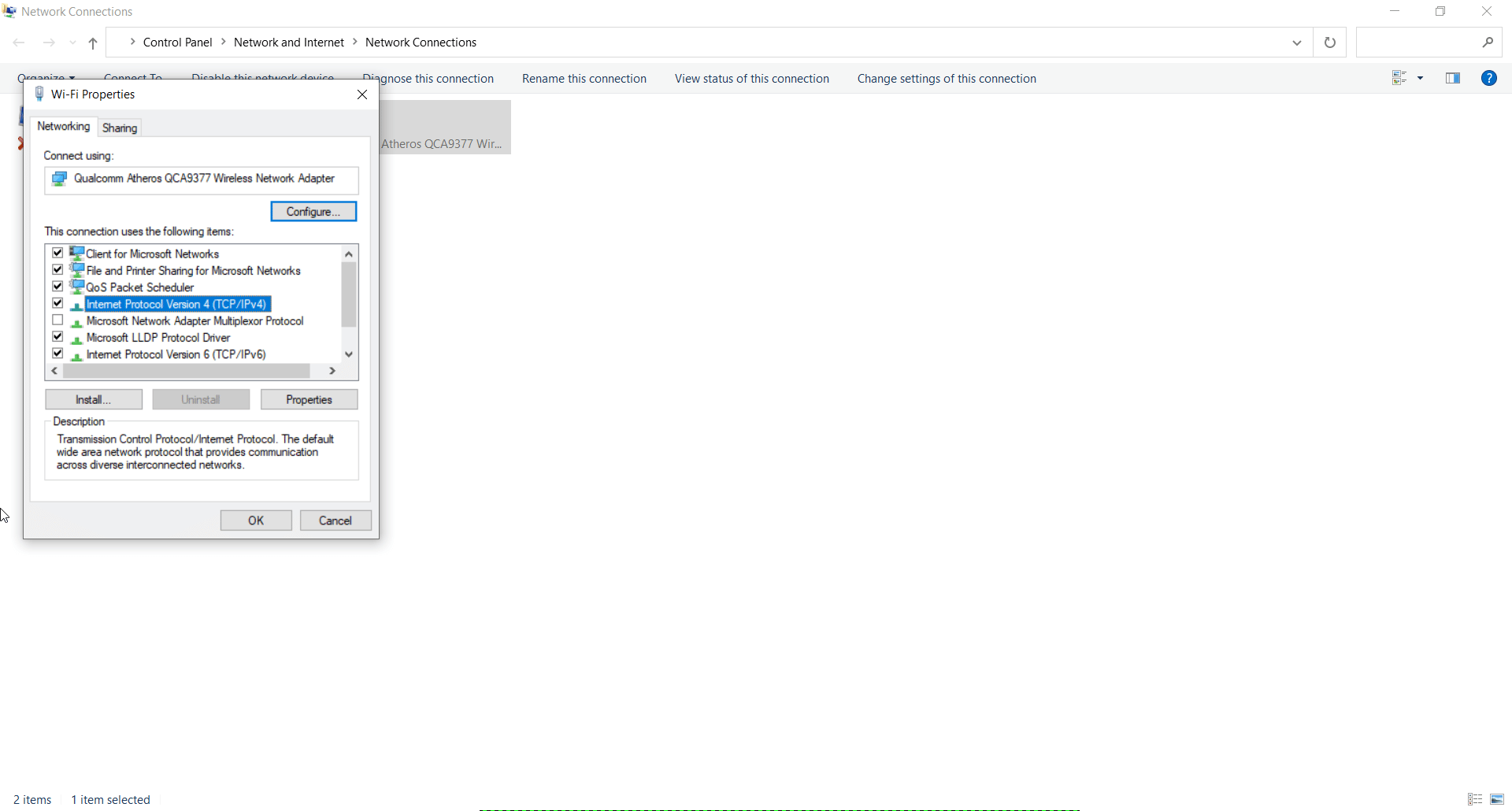Image resolution: width=1512 pixels, height=811 pixels.
Task: Check Microsoft Network Adapter Multiplexor Protocol
Action: point(57,320)
